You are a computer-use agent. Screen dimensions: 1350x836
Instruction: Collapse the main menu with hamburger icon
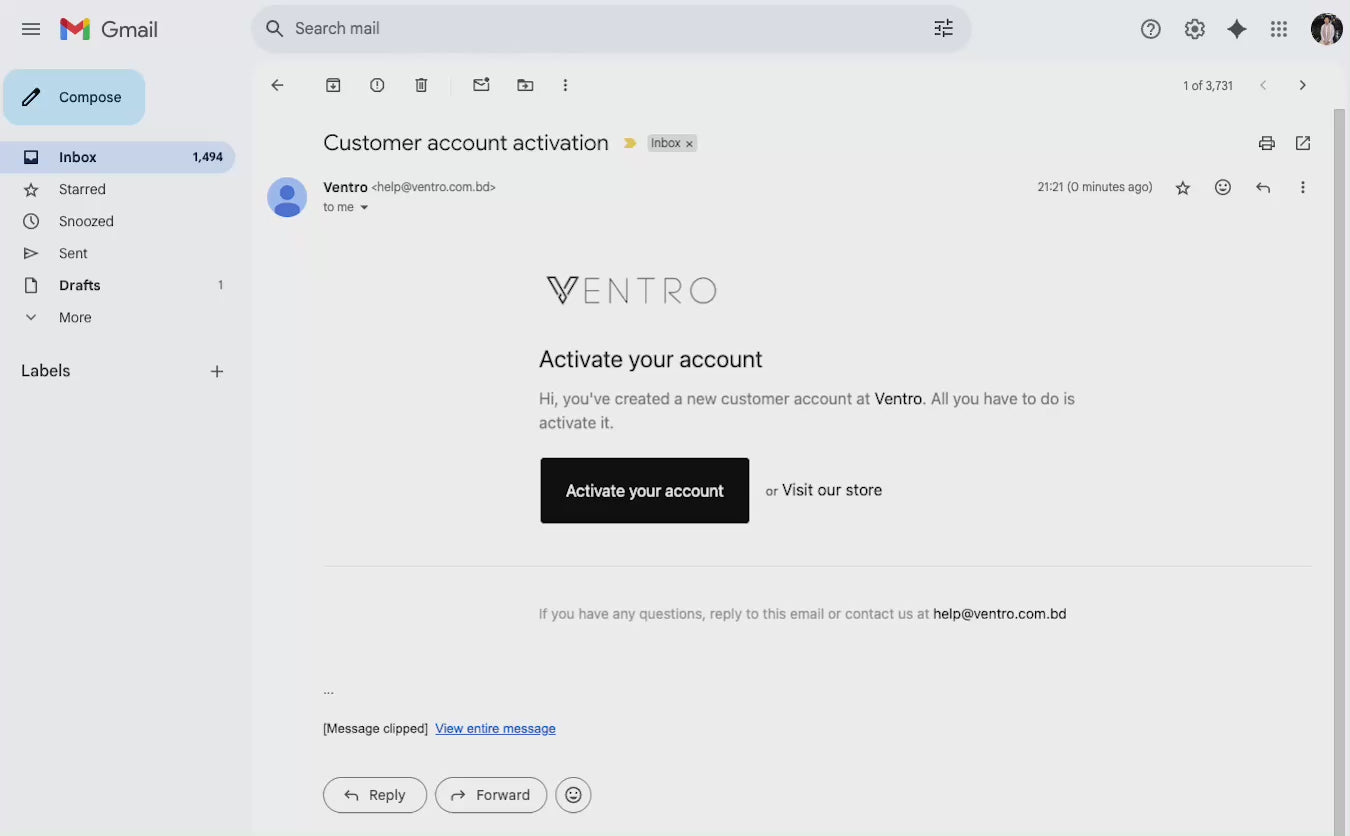click(x=31, y=29)
